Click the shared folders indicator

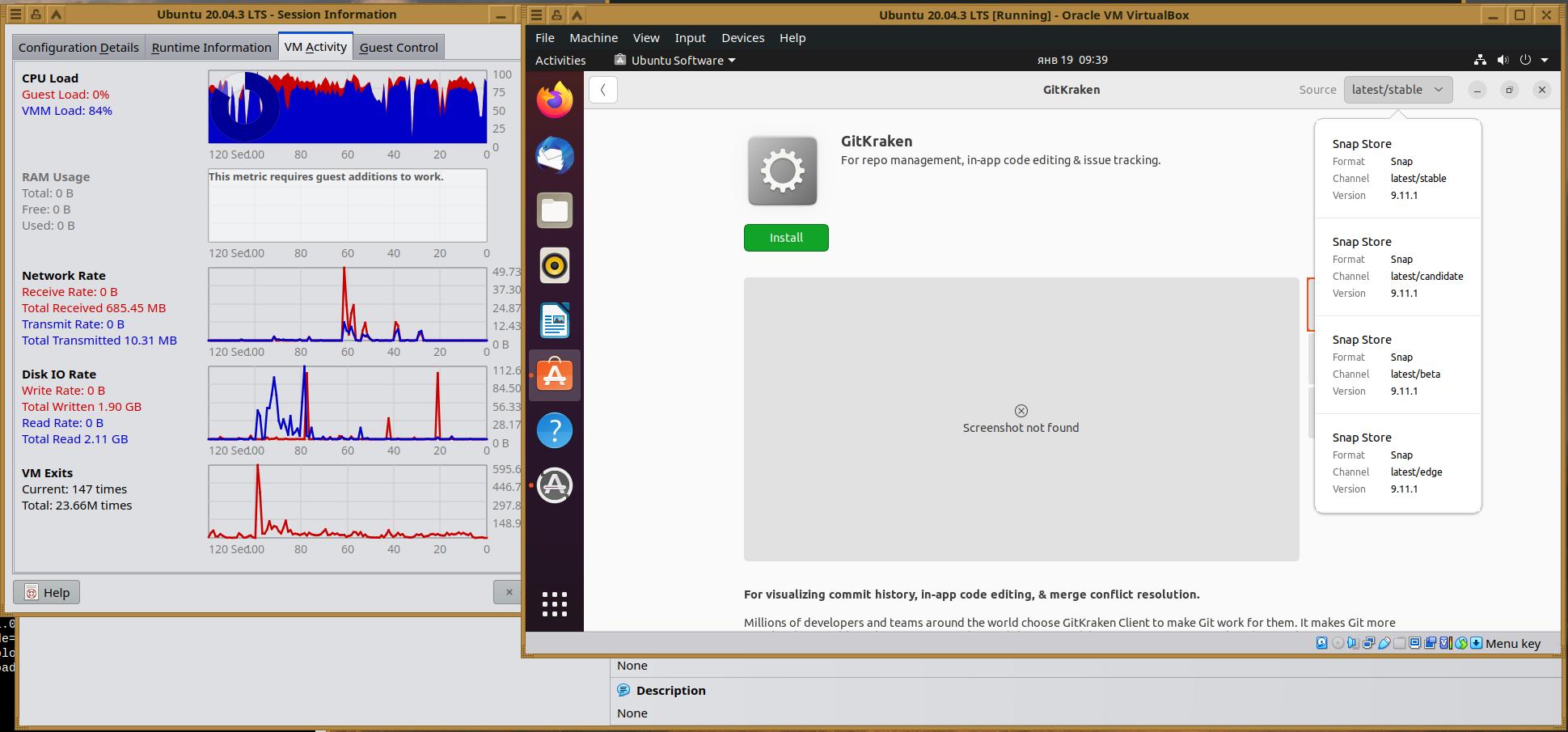1399,643
